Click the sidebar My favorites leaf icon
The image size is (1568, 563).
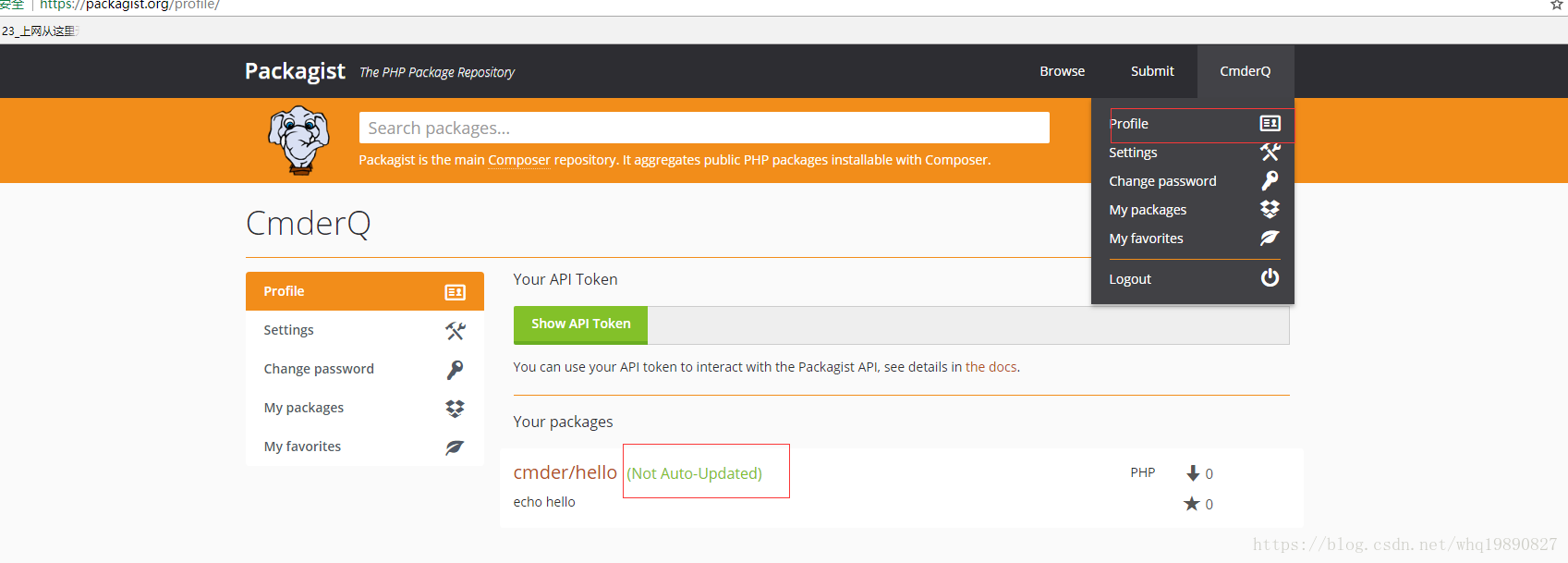click(x=456, y=447)
